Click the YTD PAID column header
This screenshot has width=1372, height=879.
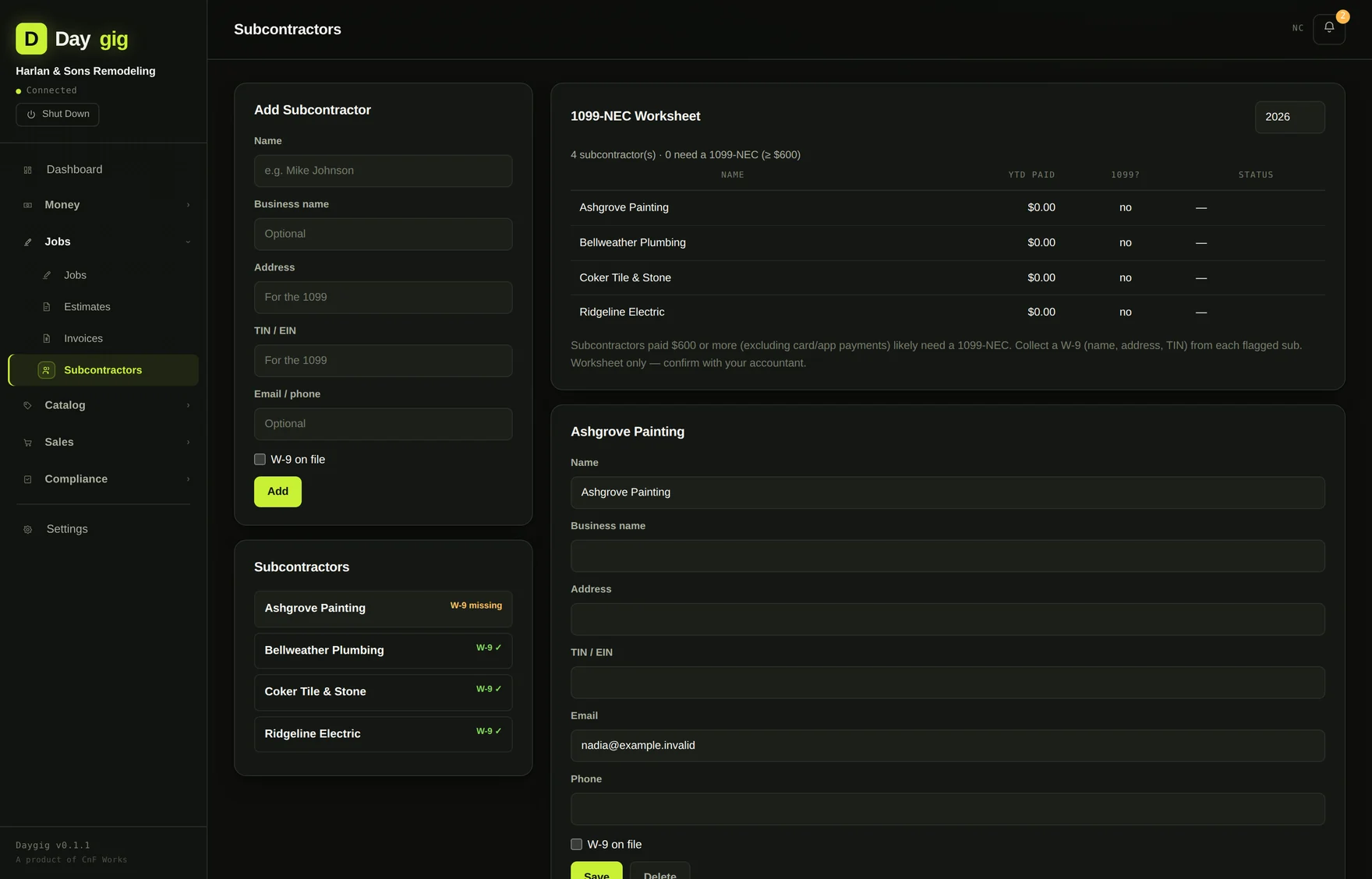[x=1031, y=175]
